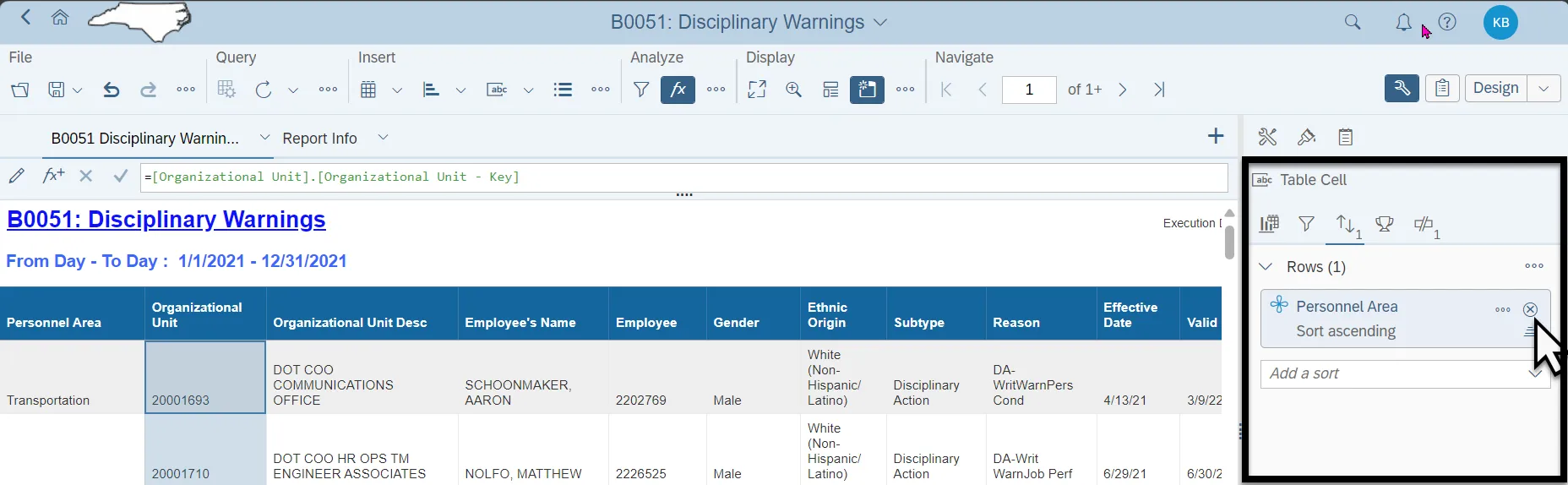Switch to the Report Info tab
Viewport: 1568px width, 485px height.
pyautogui.click(x=319, y=138)
